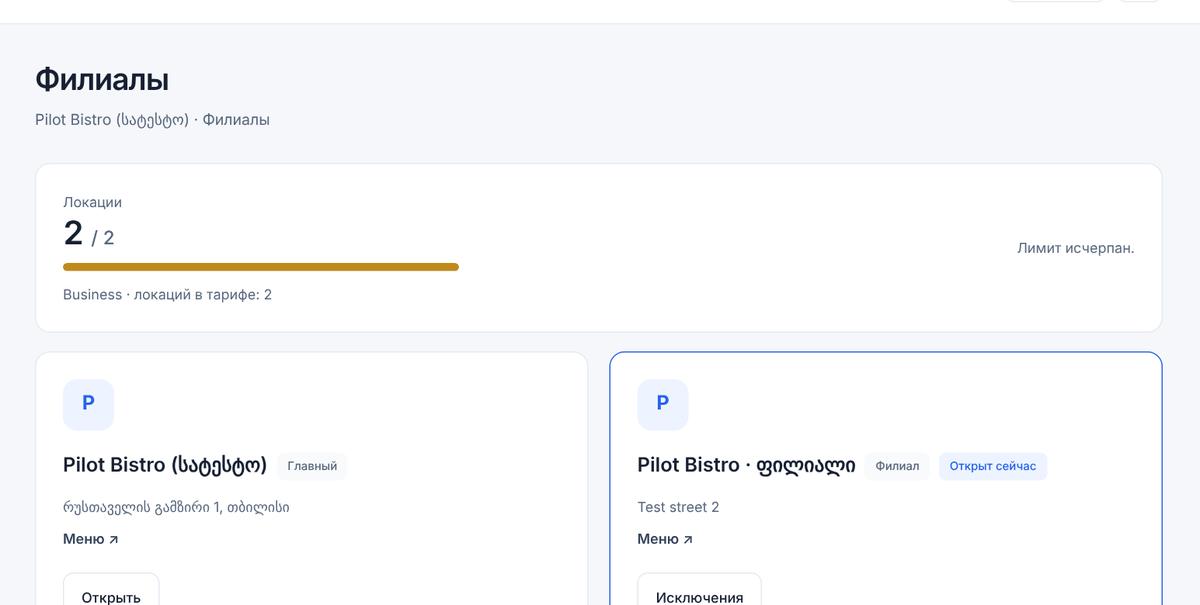The image size is (1200, 605).
Task: Open the Меню link under რუსთაველის გამზირი 1
Action: 91,539
